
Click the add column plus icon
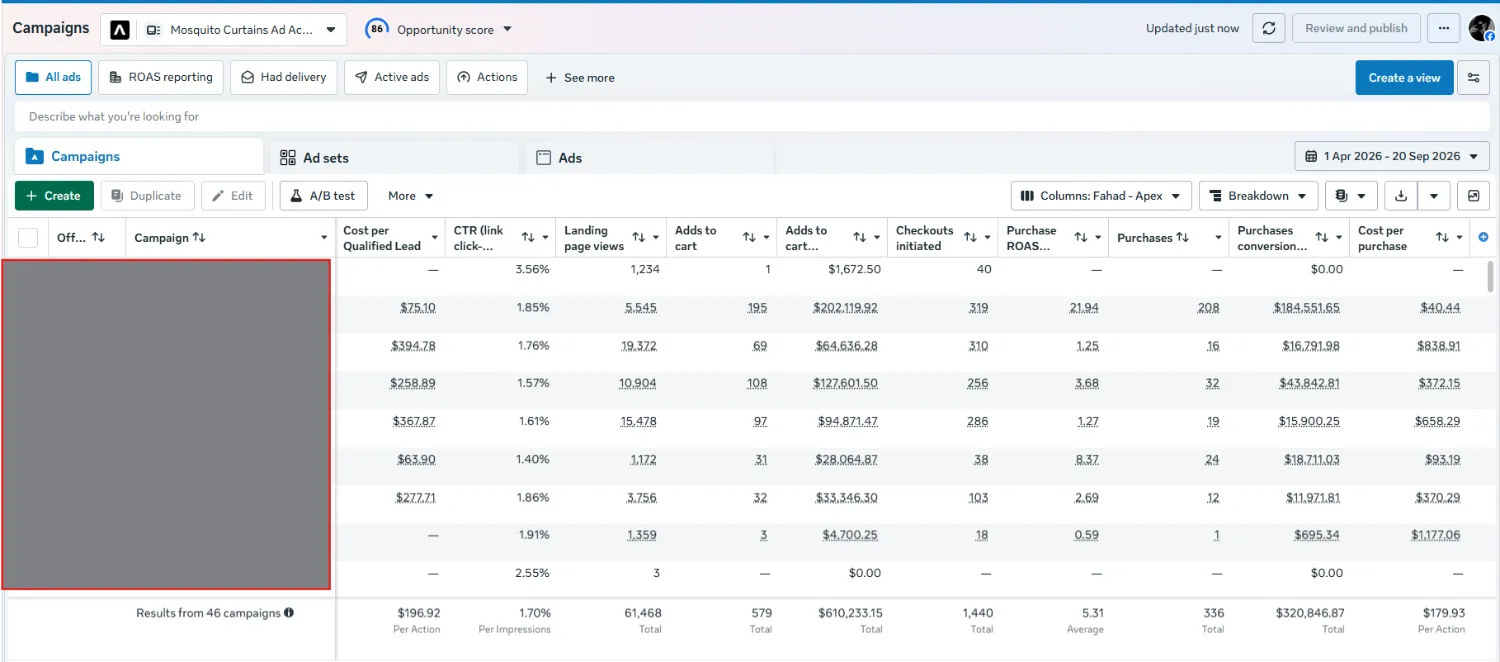[1483, 237]
